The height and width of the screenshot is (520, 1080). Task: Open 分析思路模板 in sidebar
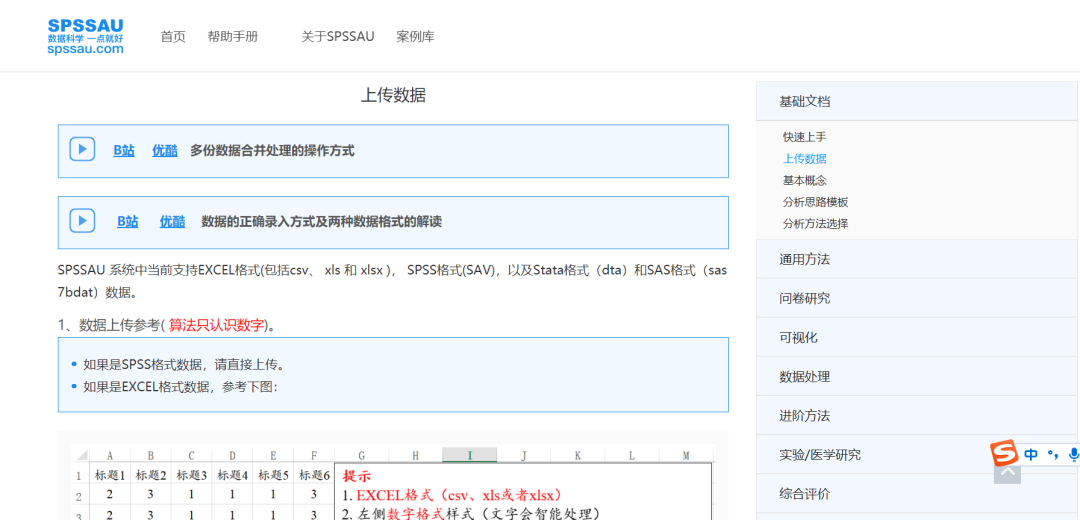816,202
